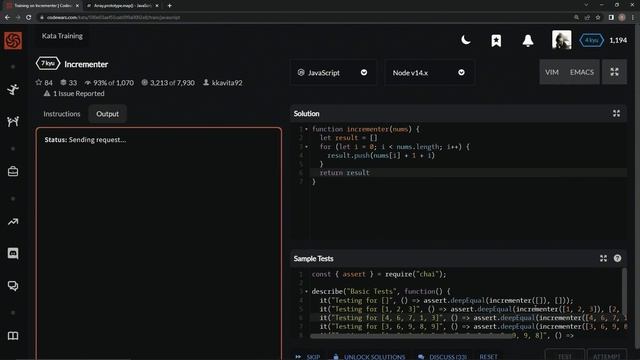Screen dimensions: 640x360
Task: Open the Sample Tests help question icon
Action: (617, 258)
